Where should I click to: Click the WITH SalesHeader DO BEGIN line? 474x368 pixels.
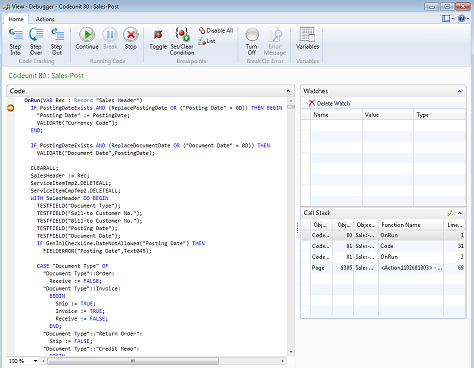[69, 198]
